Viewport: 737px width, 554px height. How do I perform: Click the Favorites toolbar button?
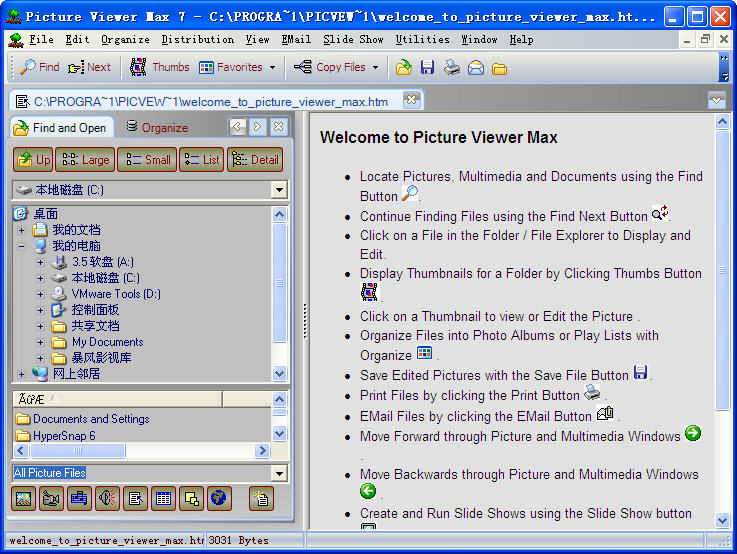click(230, 67)
